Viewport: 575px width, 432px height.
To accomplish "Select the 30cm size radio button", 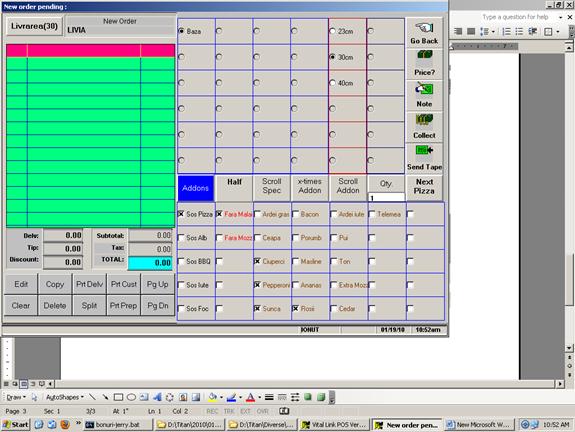I will point(332,57).
